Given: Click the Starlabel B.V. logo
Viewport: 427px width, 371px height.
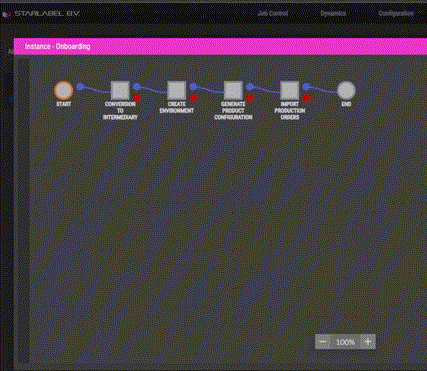Looking at the screenshot, I should coord(41,14).
